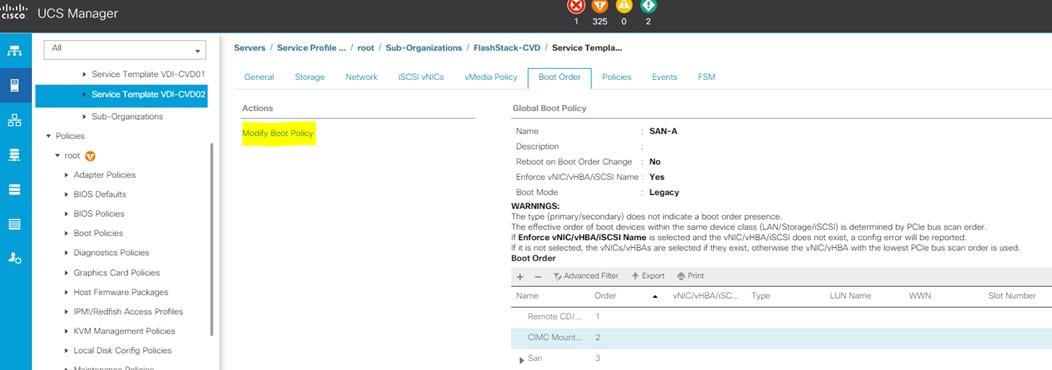The image size is (1052, 370).
Task: Expand the San boot order row
Action: [x=521, y=361]
